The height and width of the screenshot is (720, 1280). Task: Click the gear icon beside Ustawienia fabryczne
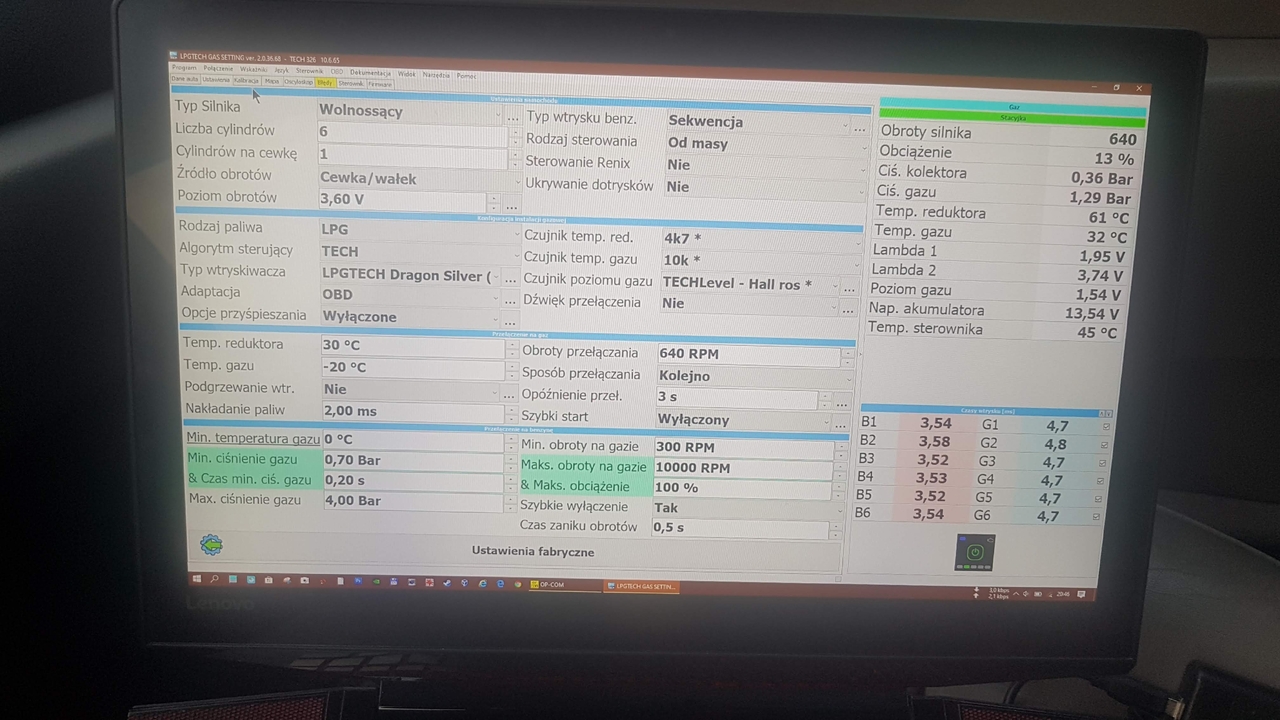(x=211, y=545)
